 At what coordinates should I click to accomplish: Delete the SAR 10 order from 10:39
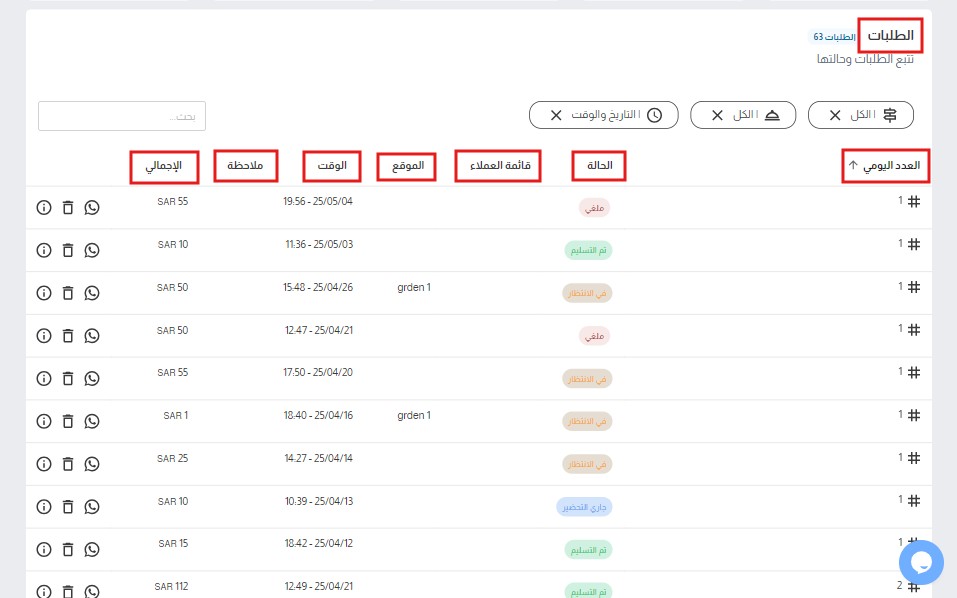coord(68,507)
